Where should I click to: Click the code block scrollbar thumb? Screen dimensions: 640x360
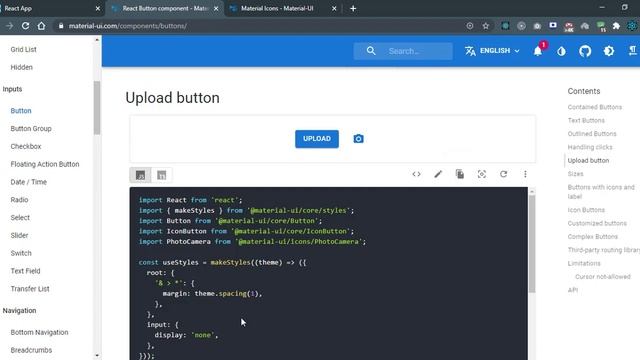click(x=532, y=244)
